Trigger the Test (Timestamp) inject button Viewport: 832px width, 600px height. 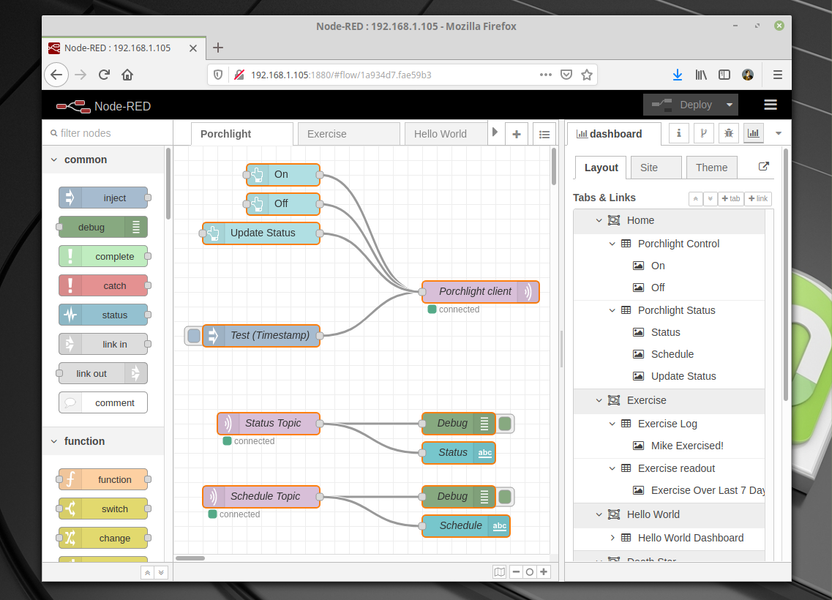click(191, 336)
